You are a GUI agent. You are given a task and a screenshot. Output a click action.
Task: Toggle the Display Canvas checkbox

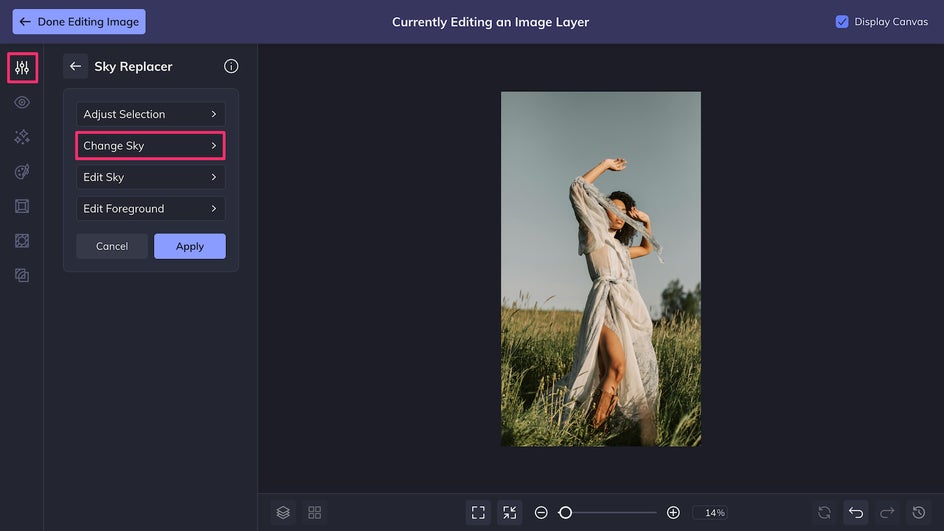tap(842, 22)
